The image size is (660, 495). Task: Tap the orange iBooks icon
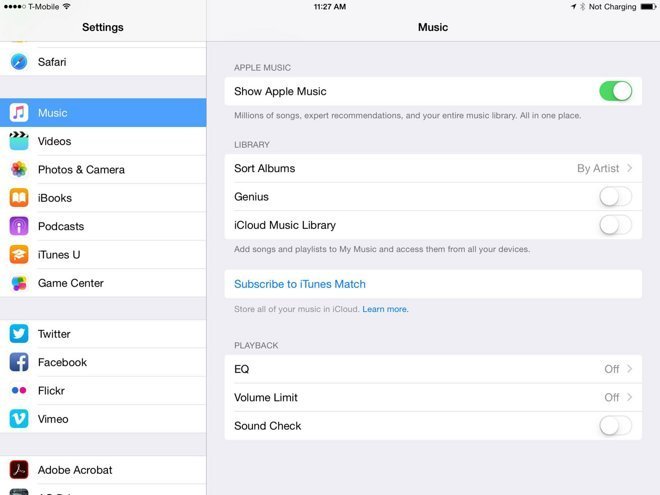point(19,198)
